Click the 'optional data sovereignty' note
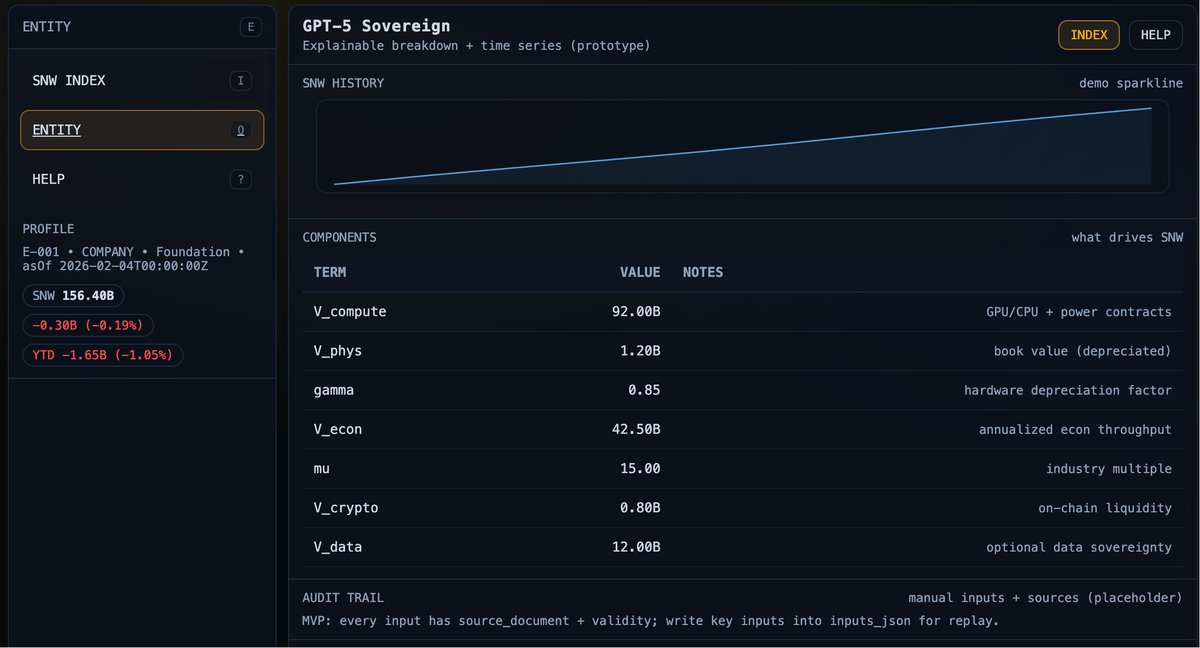 tap(1079, 547)
